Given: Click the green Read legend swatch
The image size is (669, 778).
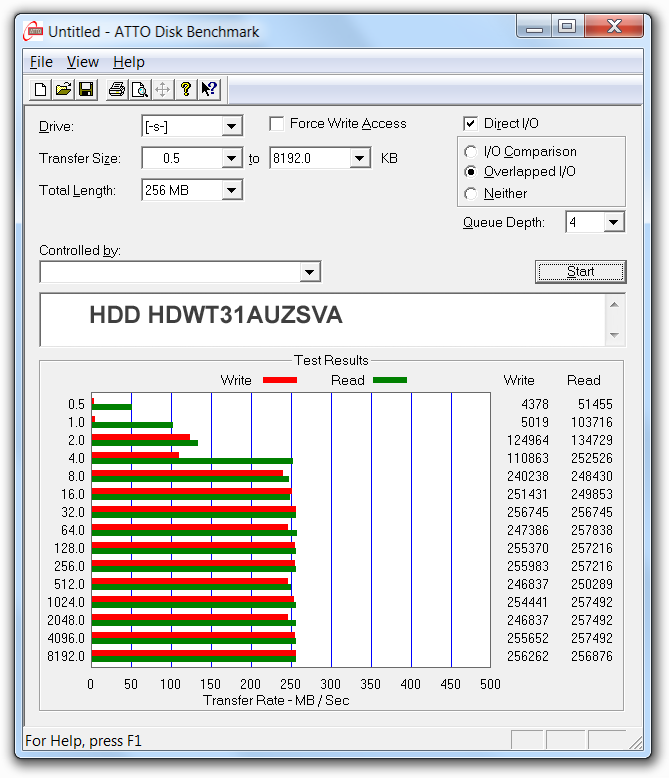Looking at the screenshot, I should tap(390, 380).
